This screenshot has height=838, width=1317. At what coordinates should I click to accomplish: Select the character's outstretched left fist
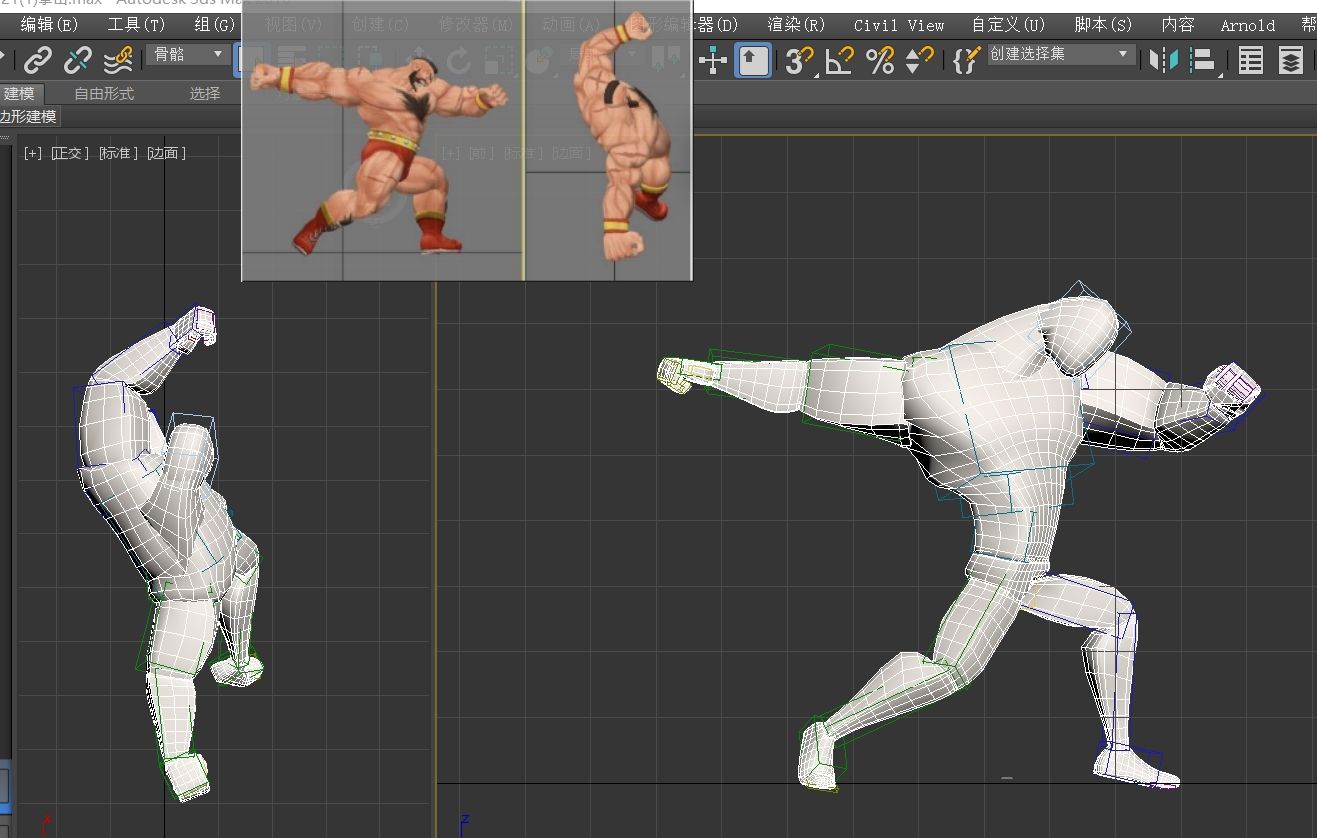tap(675, 374)
